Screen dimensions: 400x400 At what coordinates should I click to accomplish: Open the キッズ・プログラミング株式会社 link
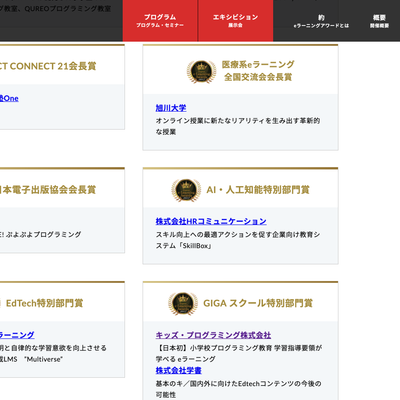tap(213, 335)
